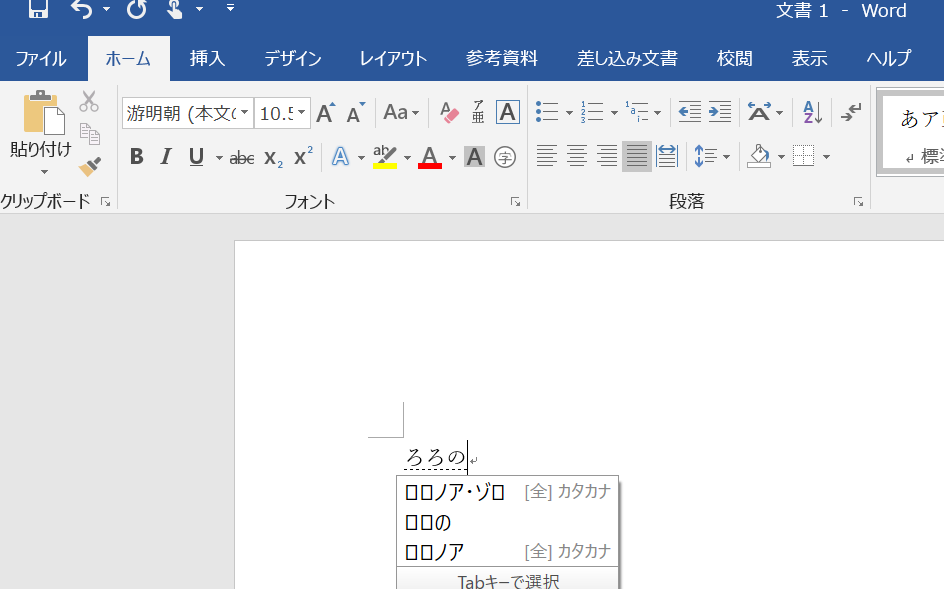Switch to the 差し込み文書 tab
The width and height of the screenshot is (944, 589).
coord(627,58)
